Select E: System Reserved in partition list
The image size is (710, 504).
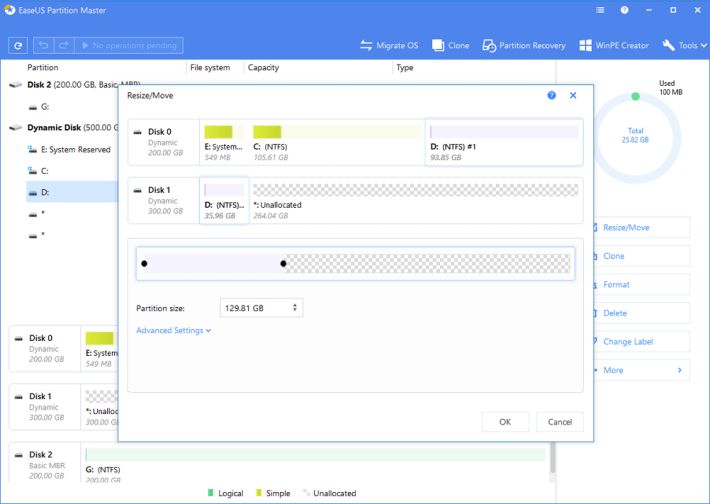click(75, 149)
